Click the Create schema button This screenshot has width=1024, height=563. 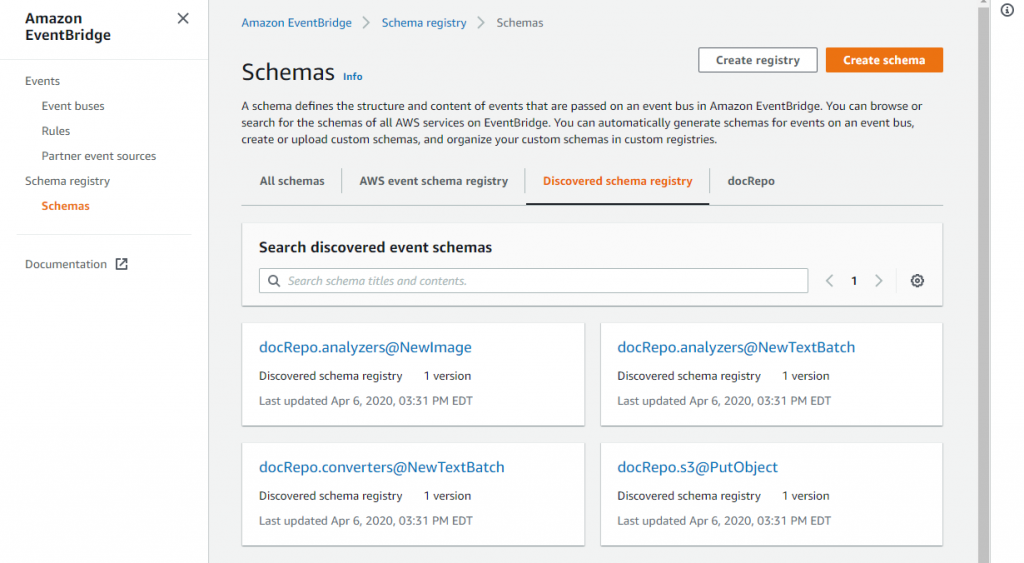[884, 60]
